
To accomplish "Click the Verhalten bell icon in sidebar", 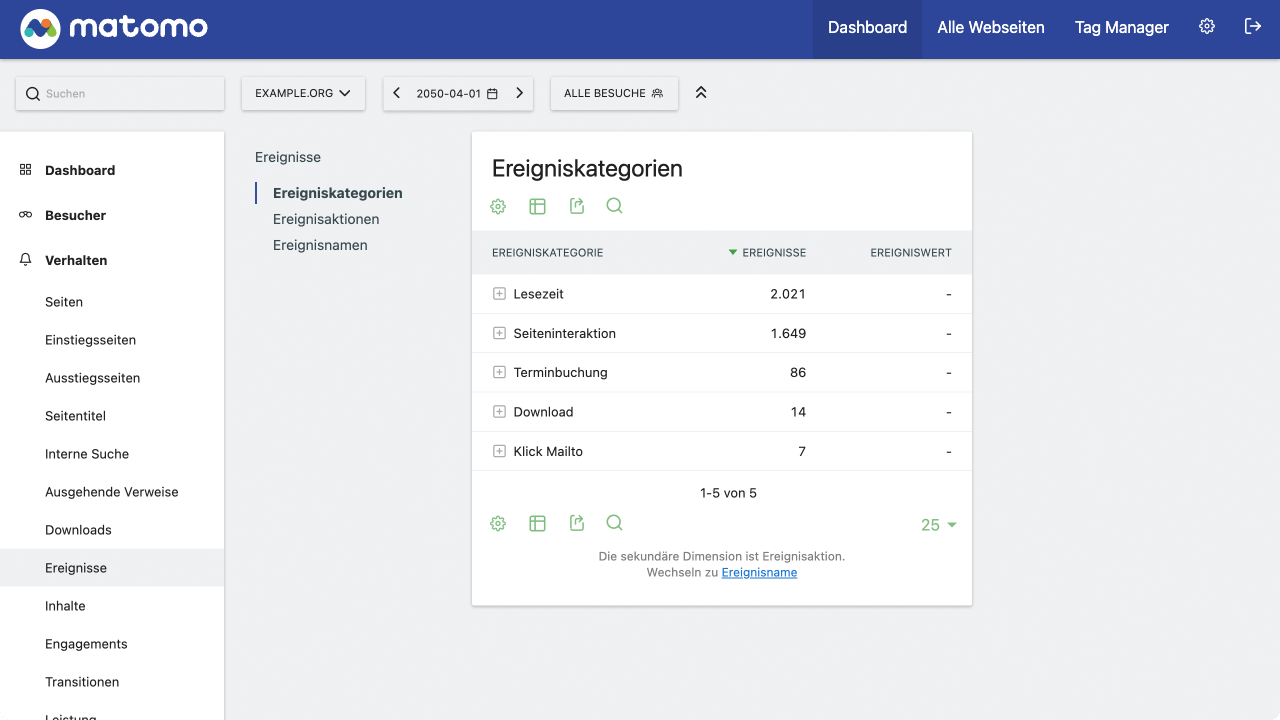I will [x=26, y=260].
